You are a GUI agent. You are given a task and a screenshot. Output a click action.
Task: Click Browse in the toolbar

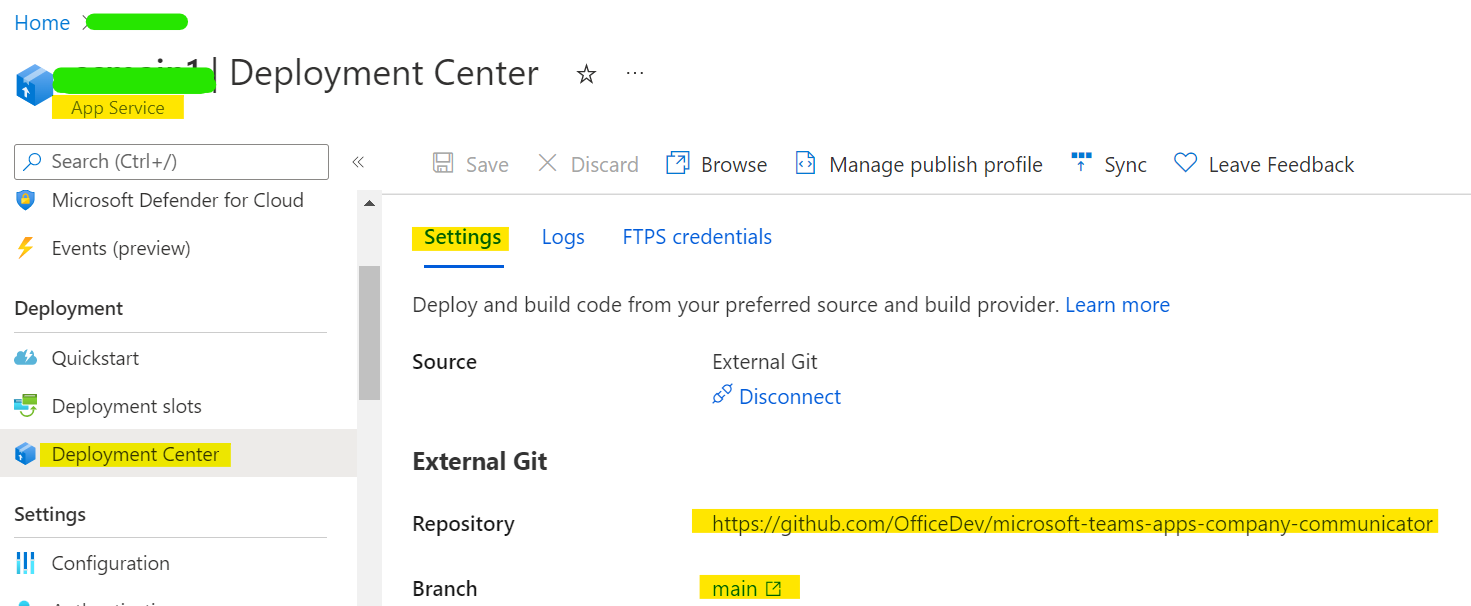[717, 164]
